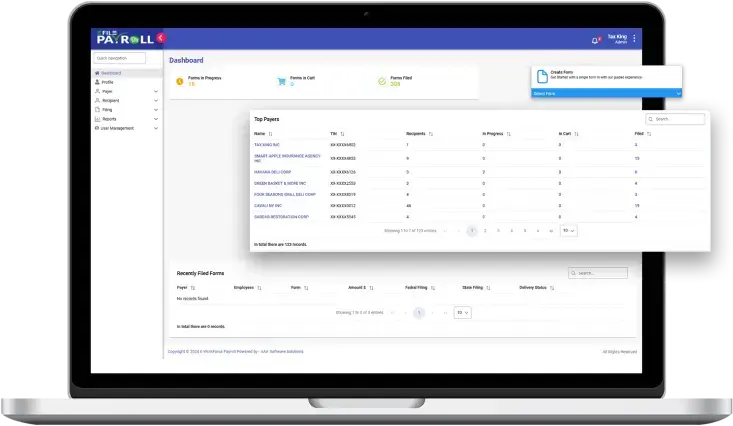This screenshot has height=426, width=733.
Task: Open the SMART APPLE INSURANCE AGENCY payer link
Action: click(x=286, y=158)
